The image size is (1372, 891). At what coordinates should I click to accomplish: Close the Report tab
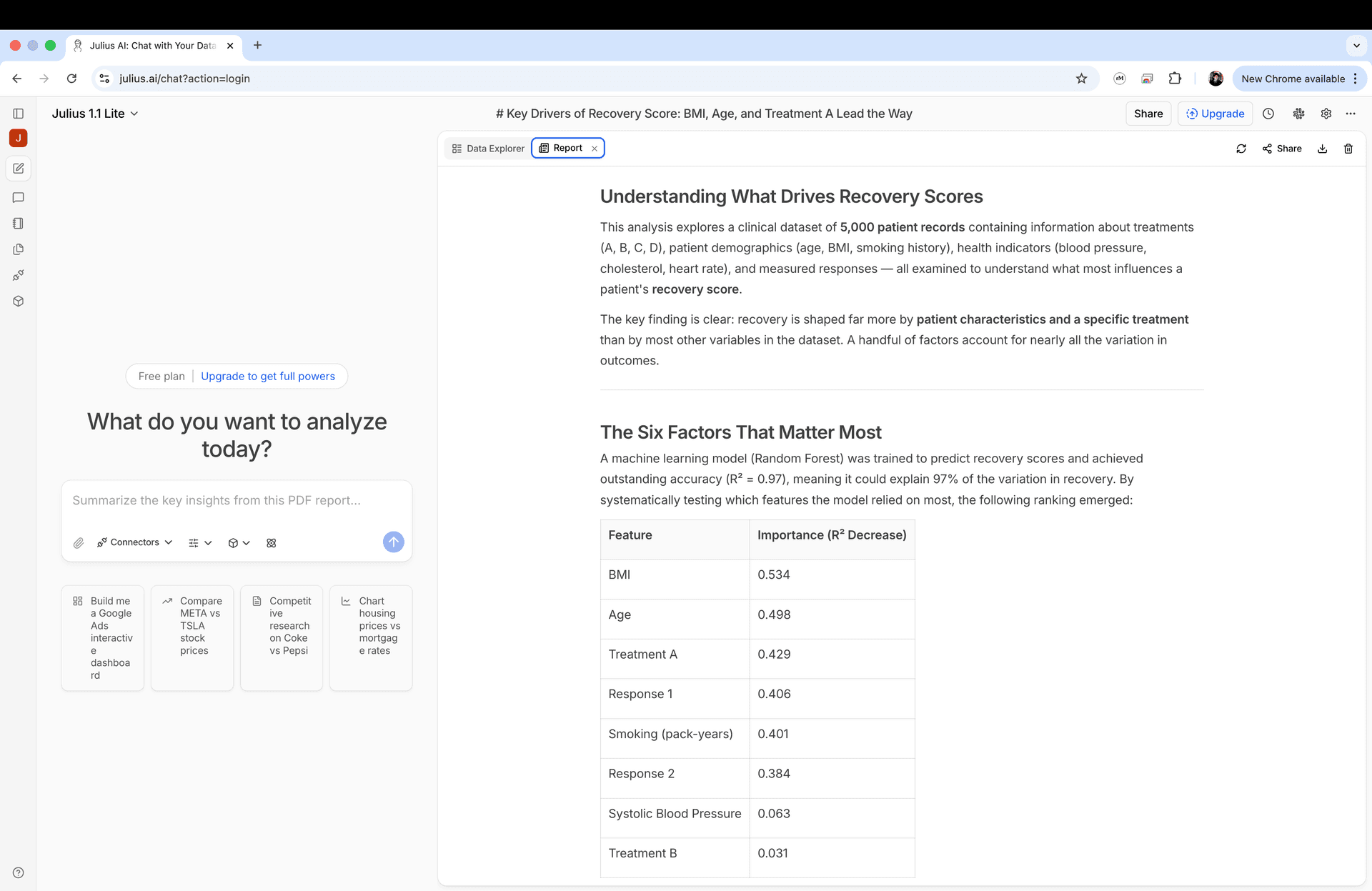595,149
